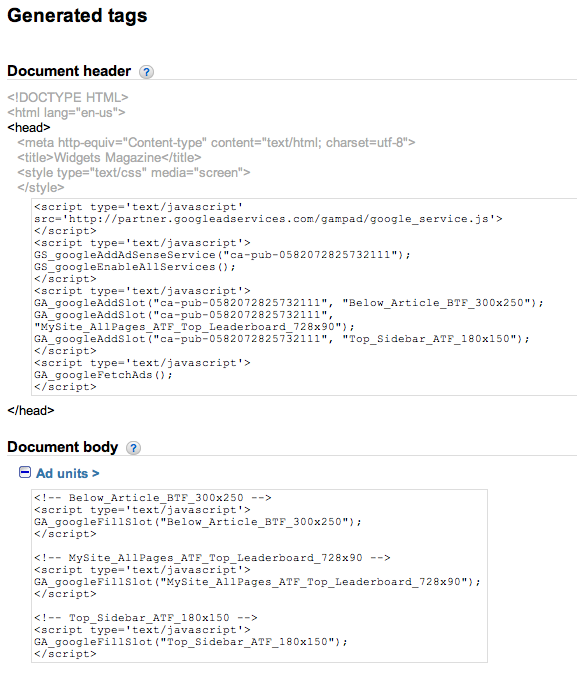Click the Widgets Magazine title tag line

coord(109,157)
